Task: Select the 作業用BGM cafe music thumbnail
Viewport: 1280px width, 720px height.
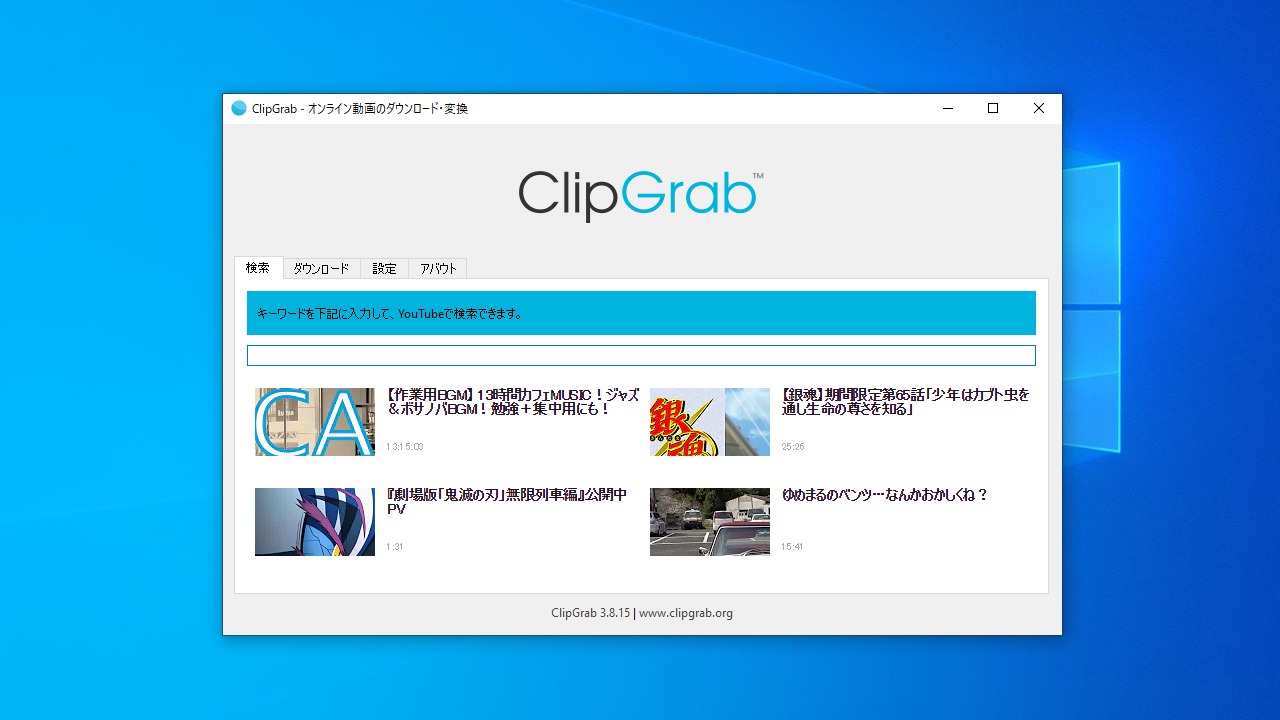Action: point(315,422)
